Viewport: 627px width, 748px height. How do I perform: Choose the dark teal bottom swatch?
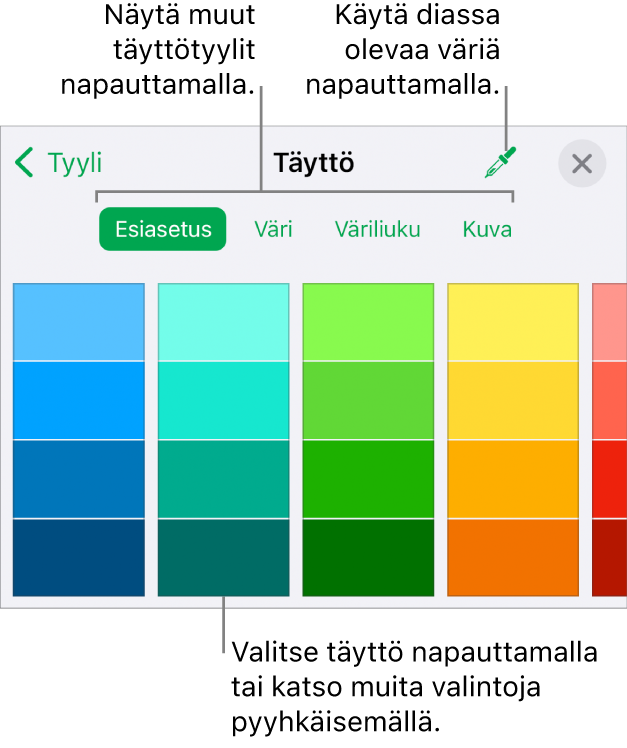(x=223, y=557)
